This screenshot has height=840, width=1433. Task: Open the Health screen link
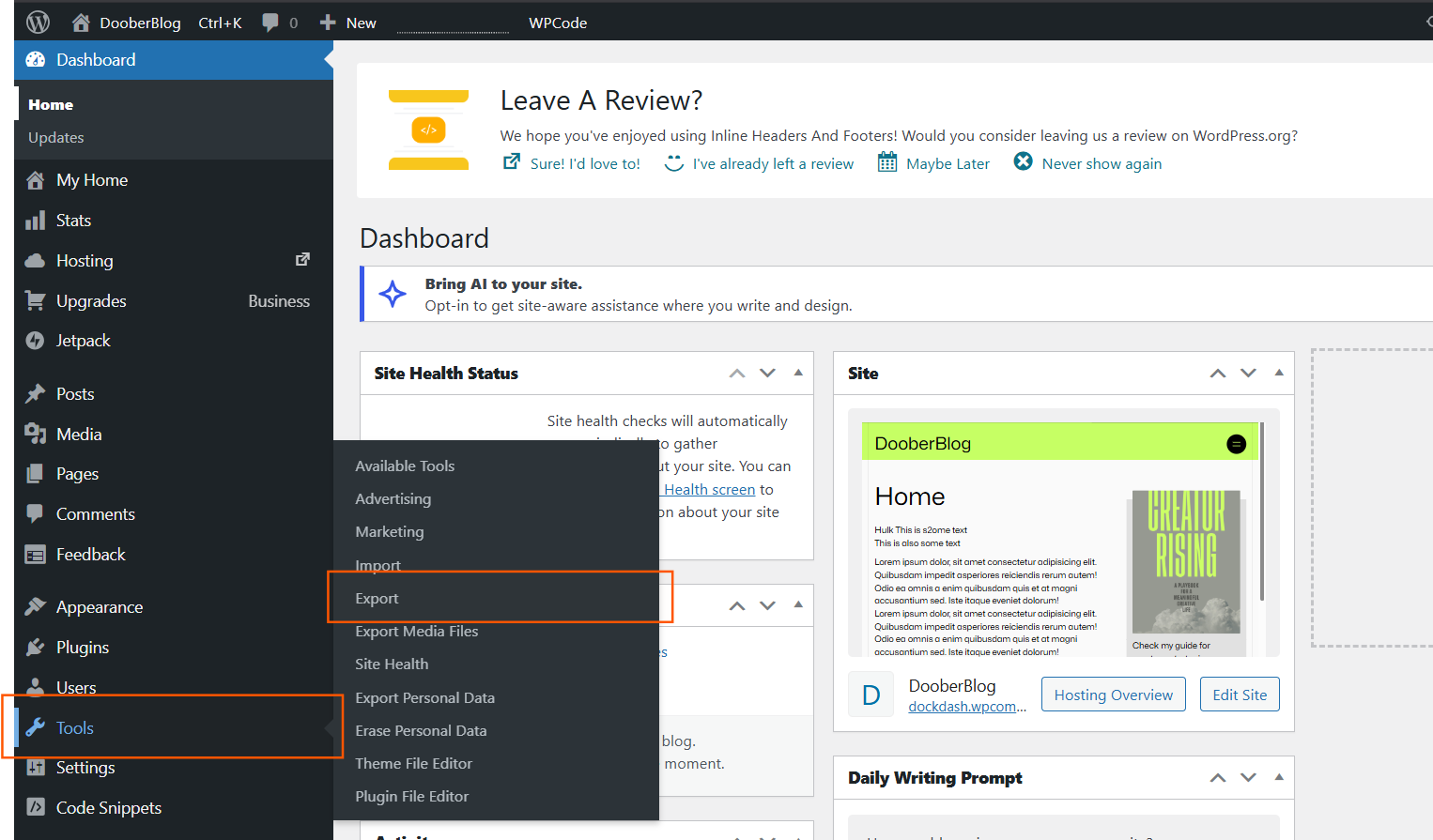click(x=709, y=490)
